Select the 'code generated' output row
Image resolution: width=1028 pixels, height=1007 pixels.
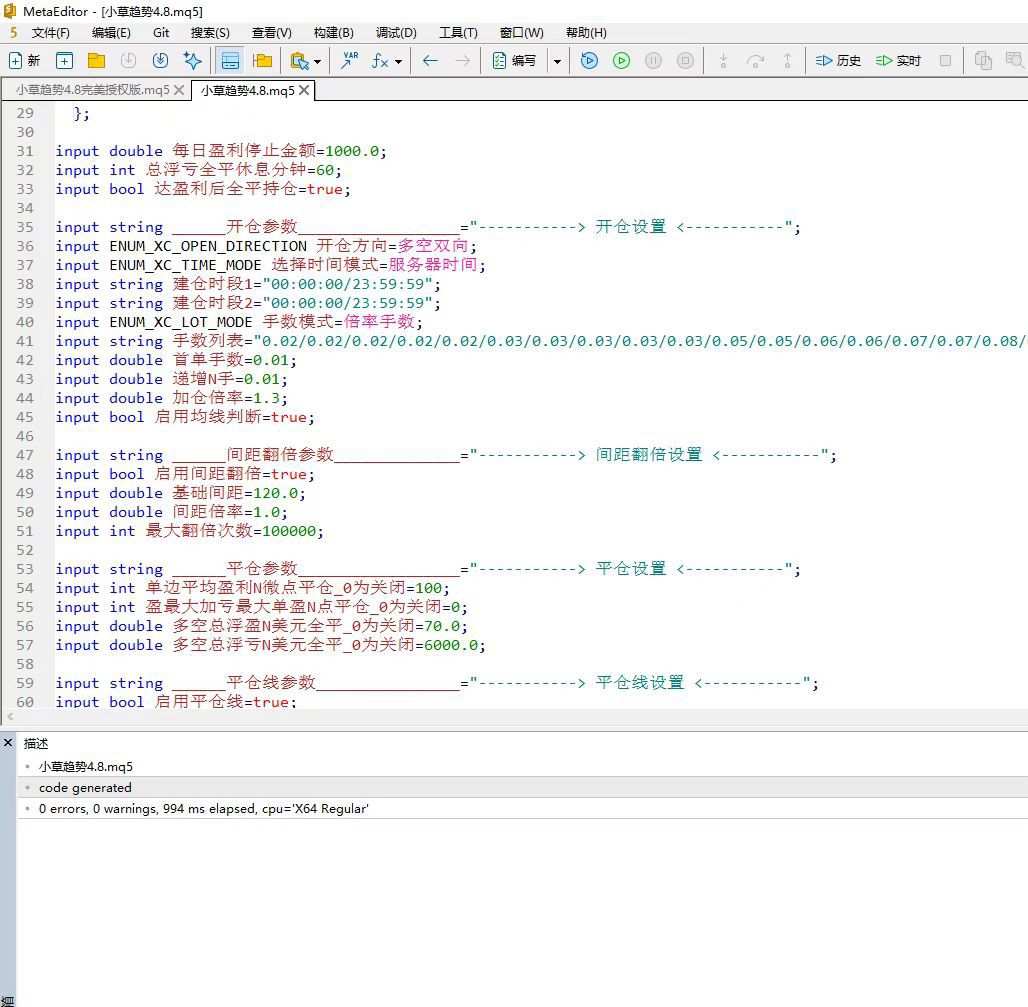tap(523, 787)
